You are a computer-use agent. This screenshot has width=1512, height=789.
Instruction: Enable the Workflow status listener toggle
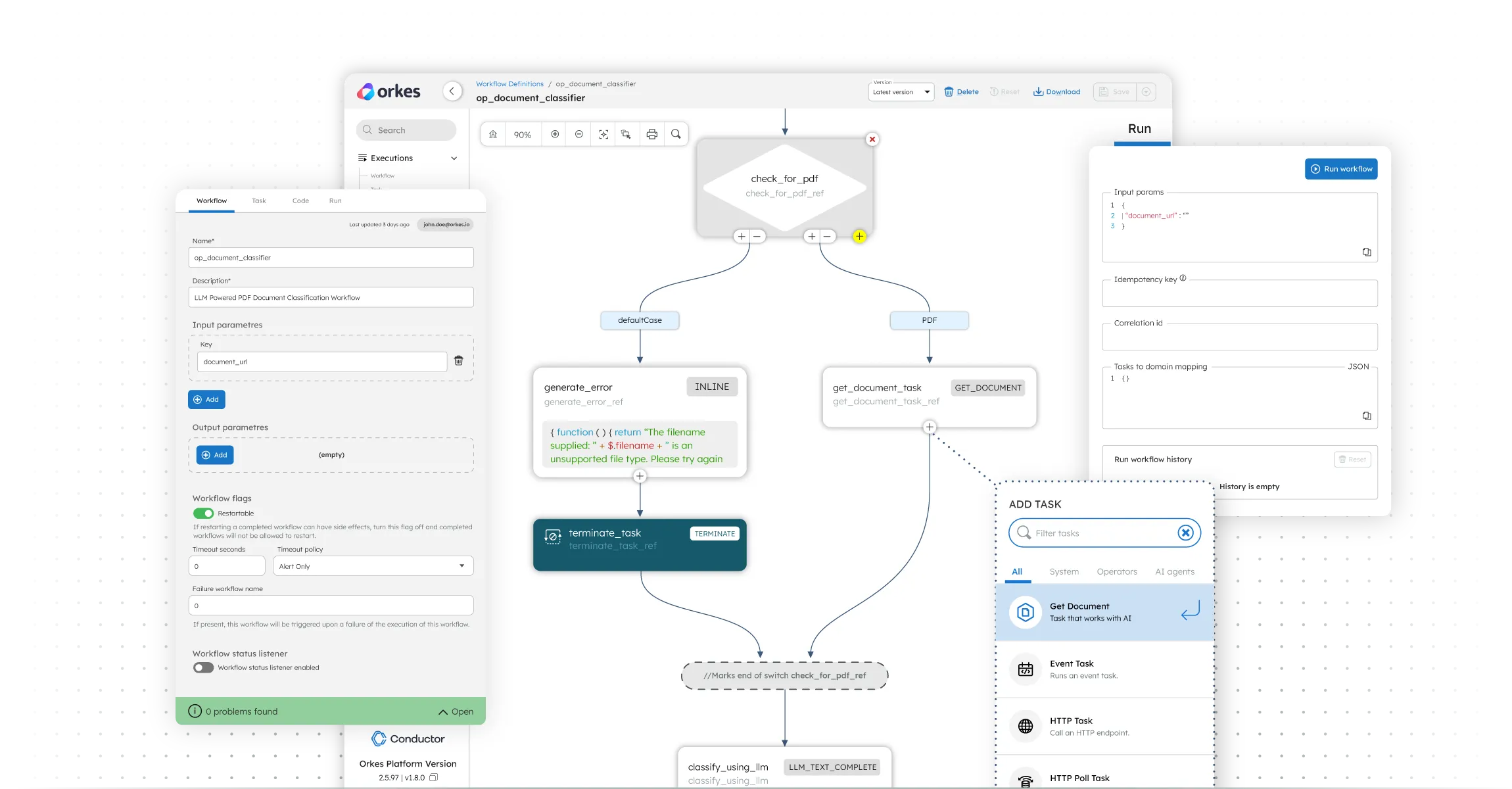coord(204,667)
